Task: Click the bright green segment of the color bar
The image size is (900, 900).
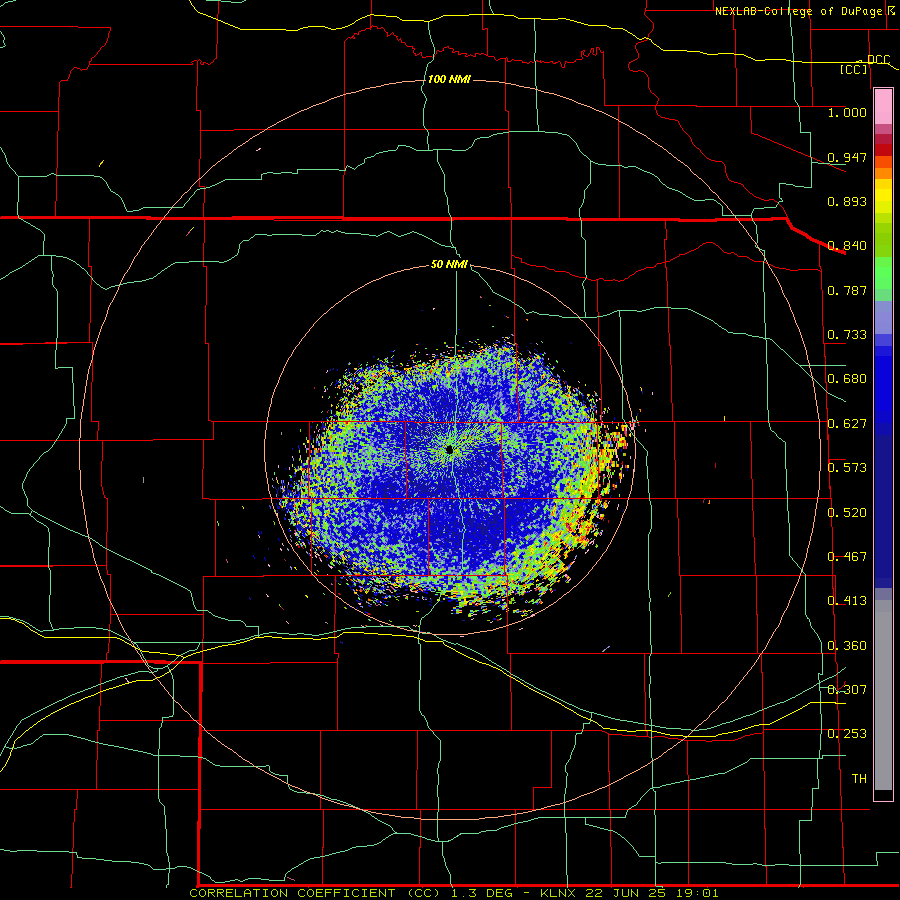Action: pyautogui.click(x=883, y=273)
